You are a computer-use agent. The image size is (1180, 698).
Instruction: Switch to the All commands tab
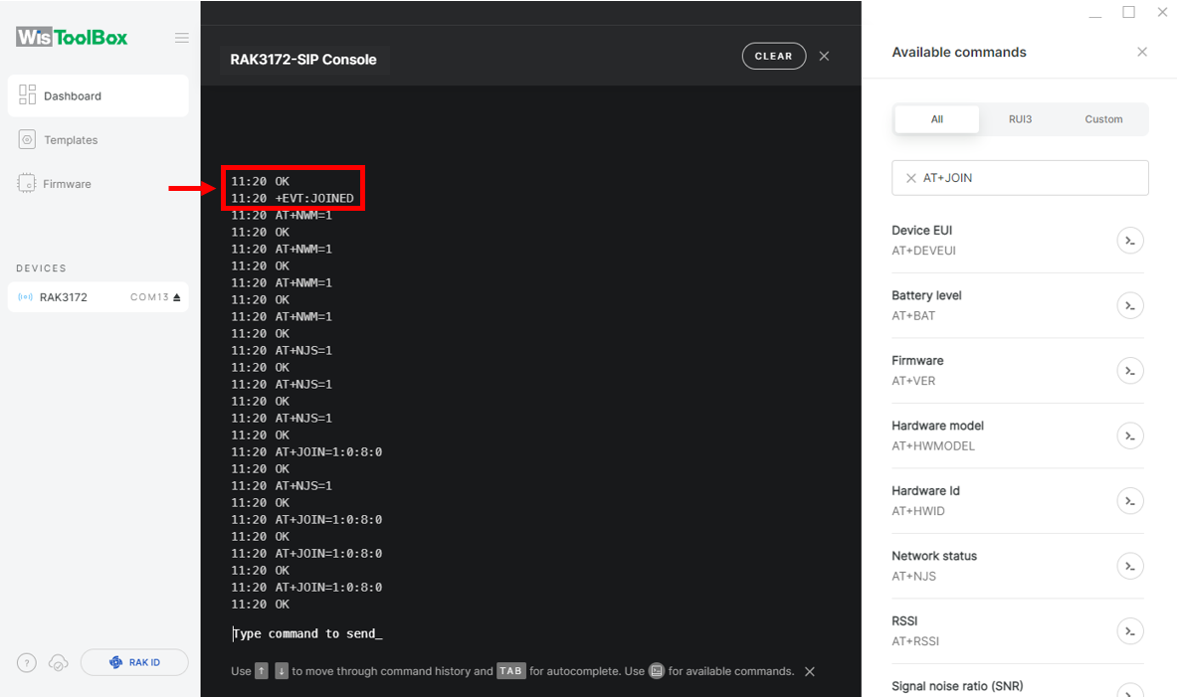(937, 119)
